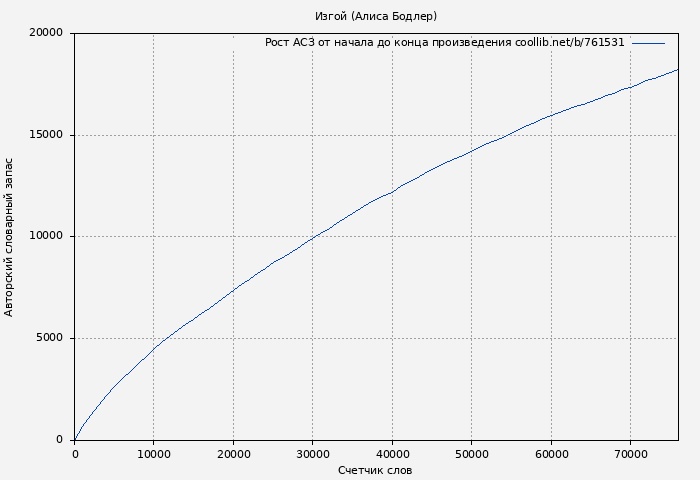Click the x-axis label "Счетчик слов"

[375, 470]
